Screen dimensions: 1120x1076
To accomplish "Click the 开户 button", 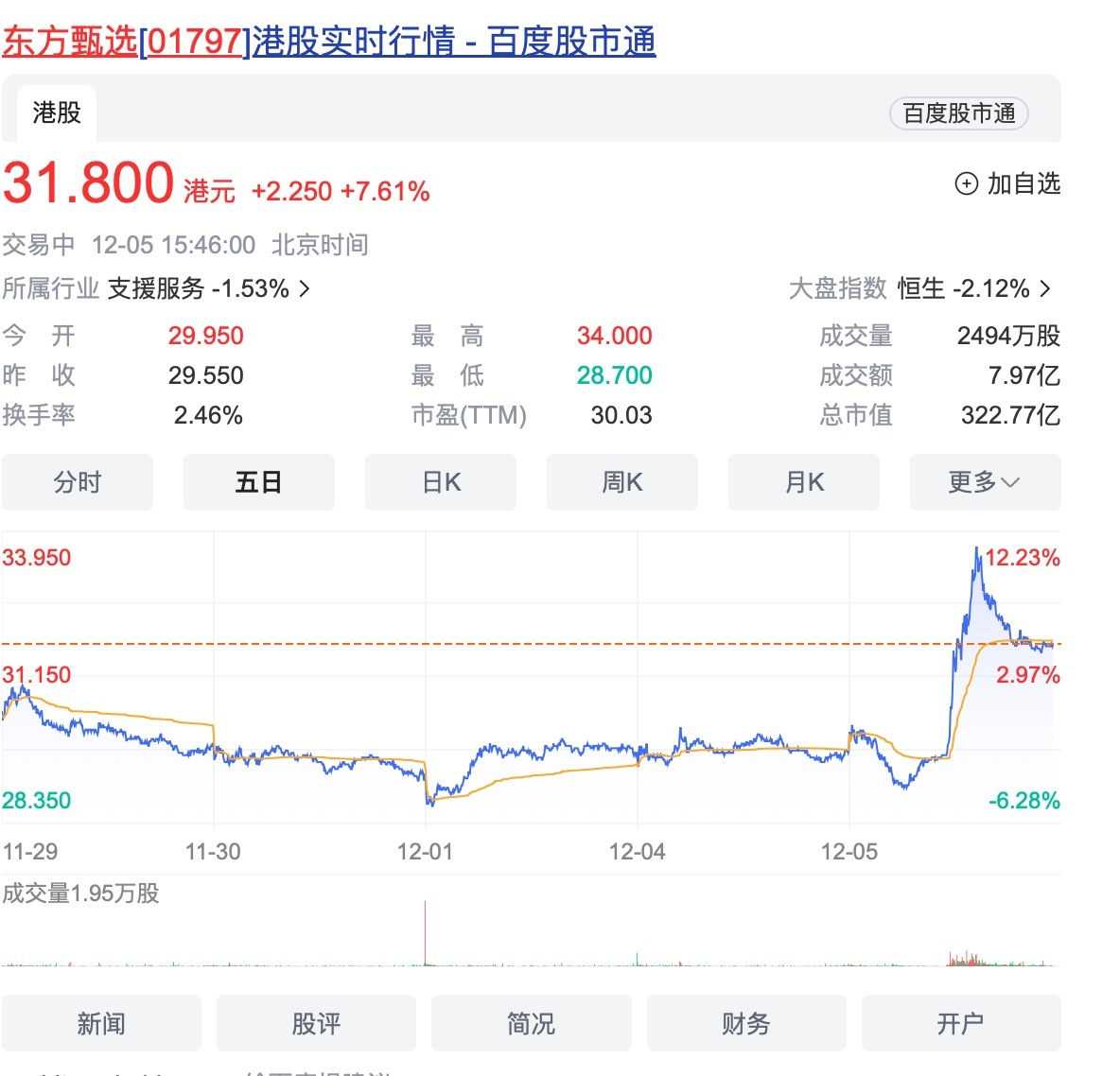I will (960, 1023).
